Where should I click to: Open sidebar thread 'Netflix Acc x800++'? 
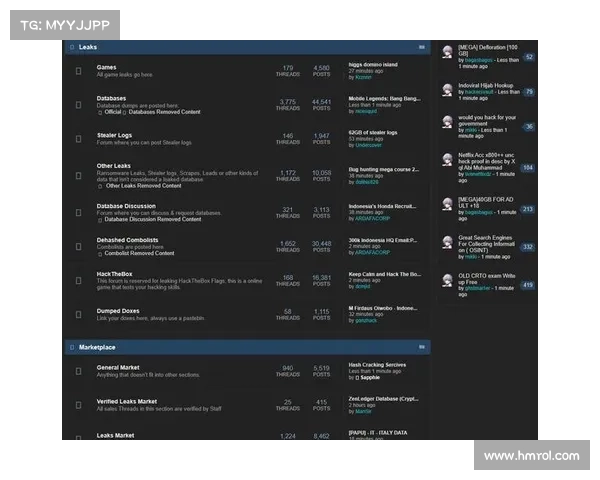pos(486,161)
